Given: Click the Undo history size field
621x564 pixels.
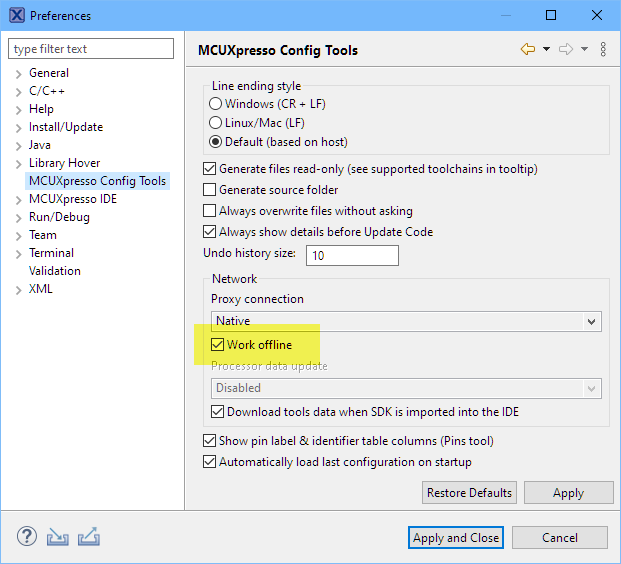Looking at the screenshot, I should 352,255.
